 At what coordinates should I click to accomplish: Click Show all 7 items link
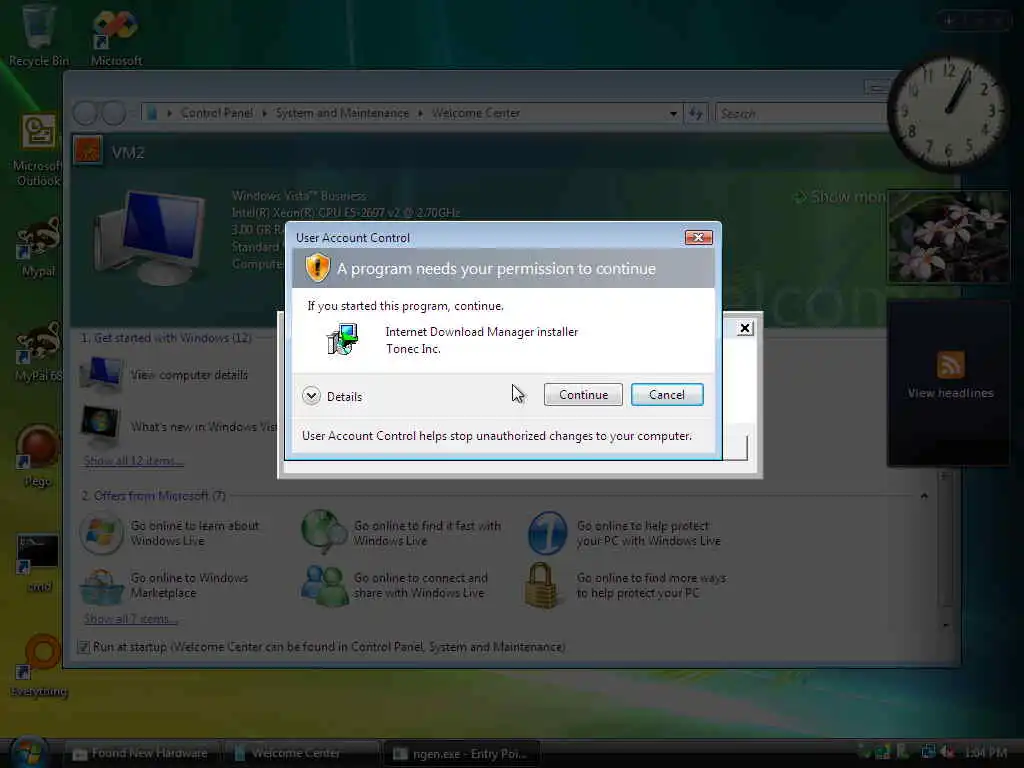(131, 619)
